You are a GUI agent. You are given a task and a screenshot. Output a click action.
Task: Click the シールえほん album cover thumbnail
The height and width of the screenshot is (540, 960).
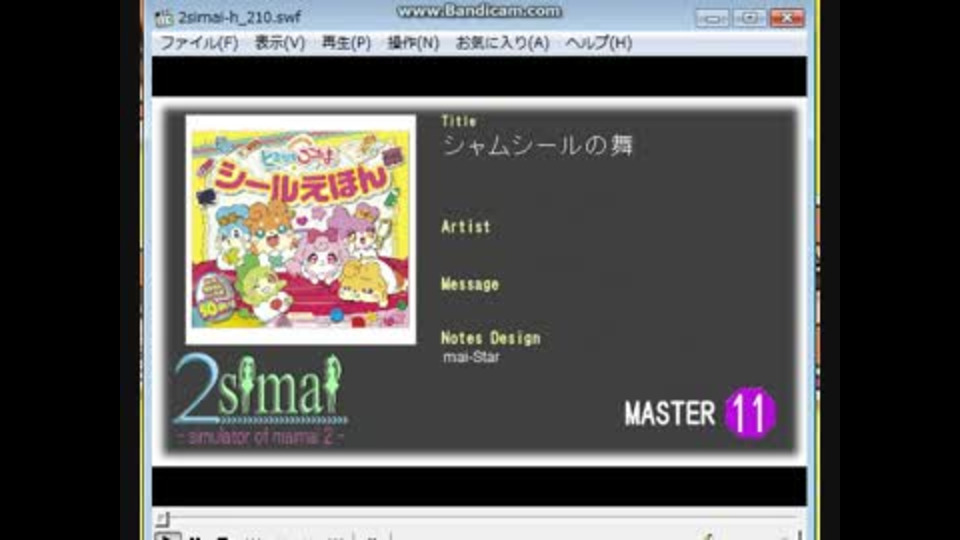point(301,230)
